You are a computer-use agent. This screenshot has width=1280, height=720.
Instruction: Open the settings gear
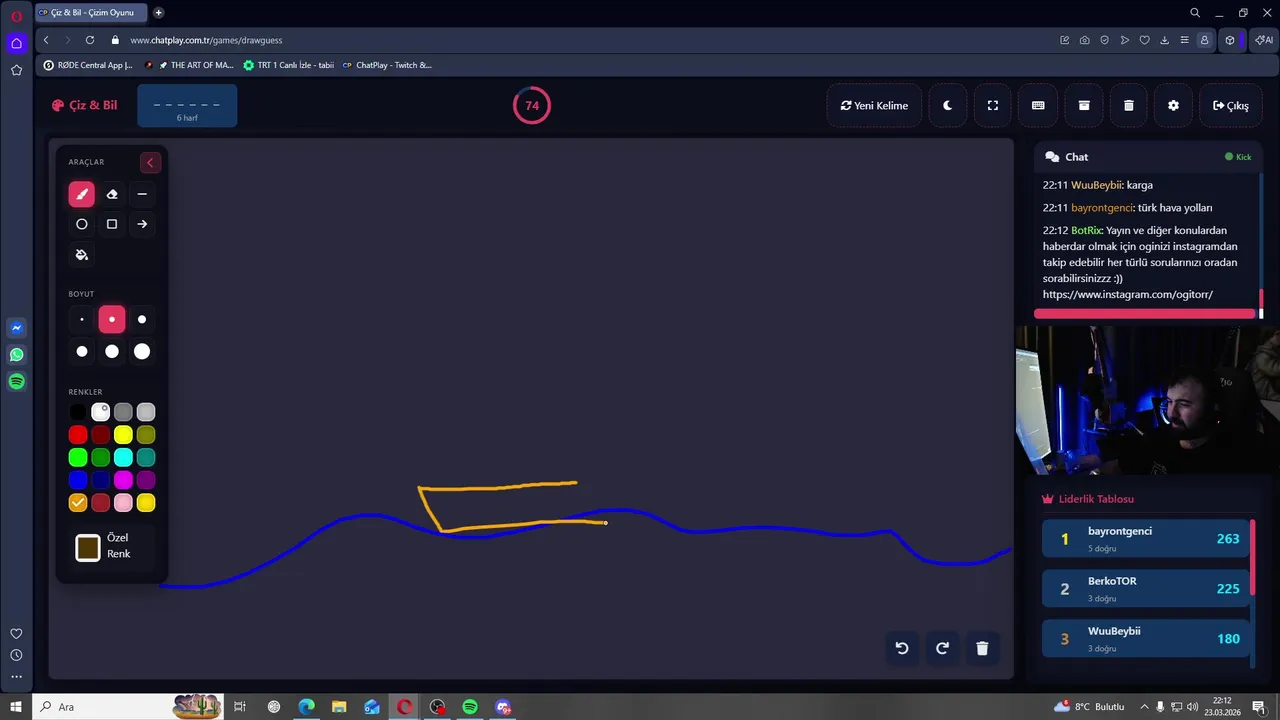click(x=1173, y=105)
